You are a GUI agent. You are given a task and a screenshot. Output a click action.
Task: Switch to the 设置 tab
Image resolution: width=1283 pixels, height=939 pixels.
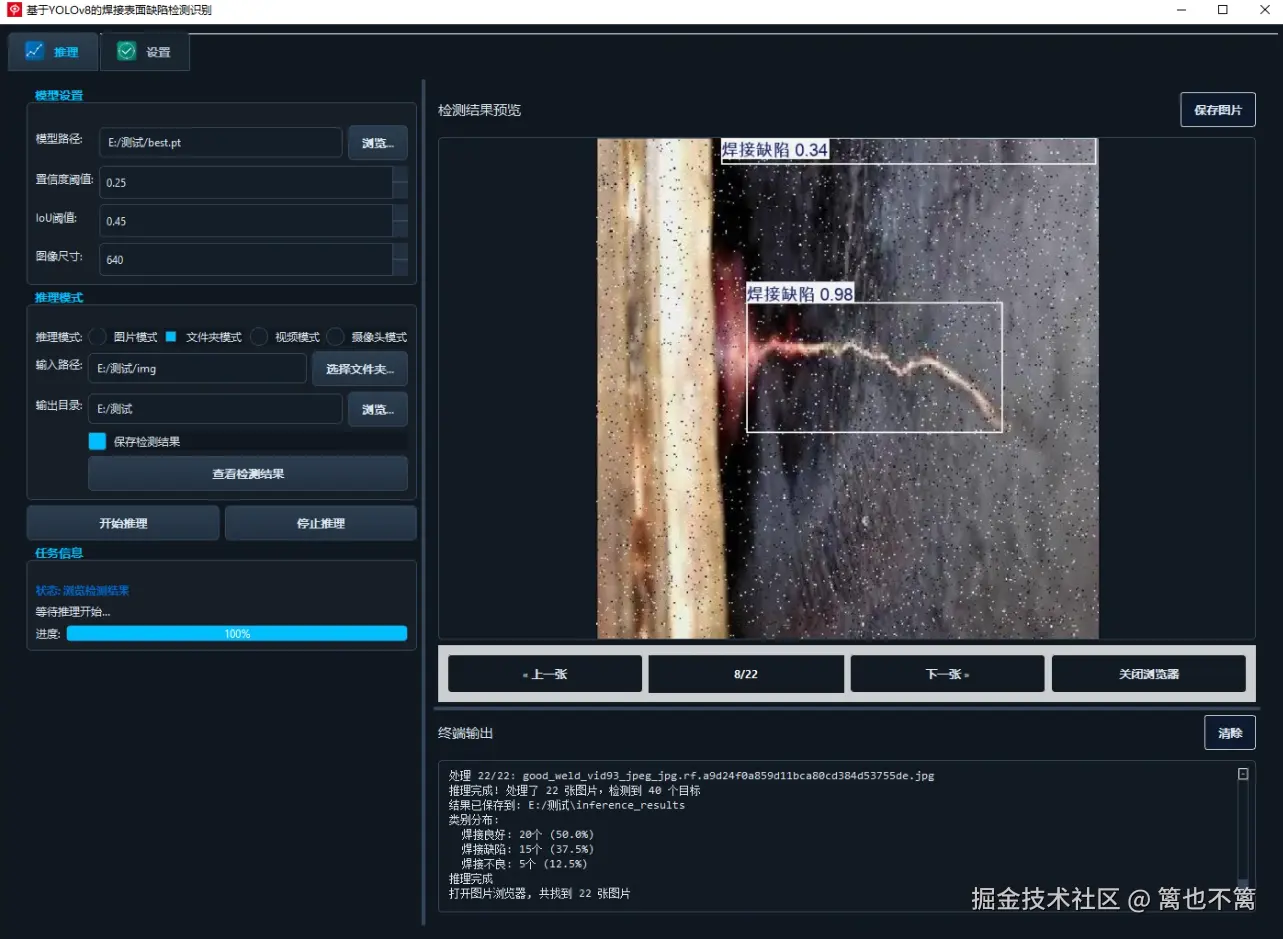[145, 50]
